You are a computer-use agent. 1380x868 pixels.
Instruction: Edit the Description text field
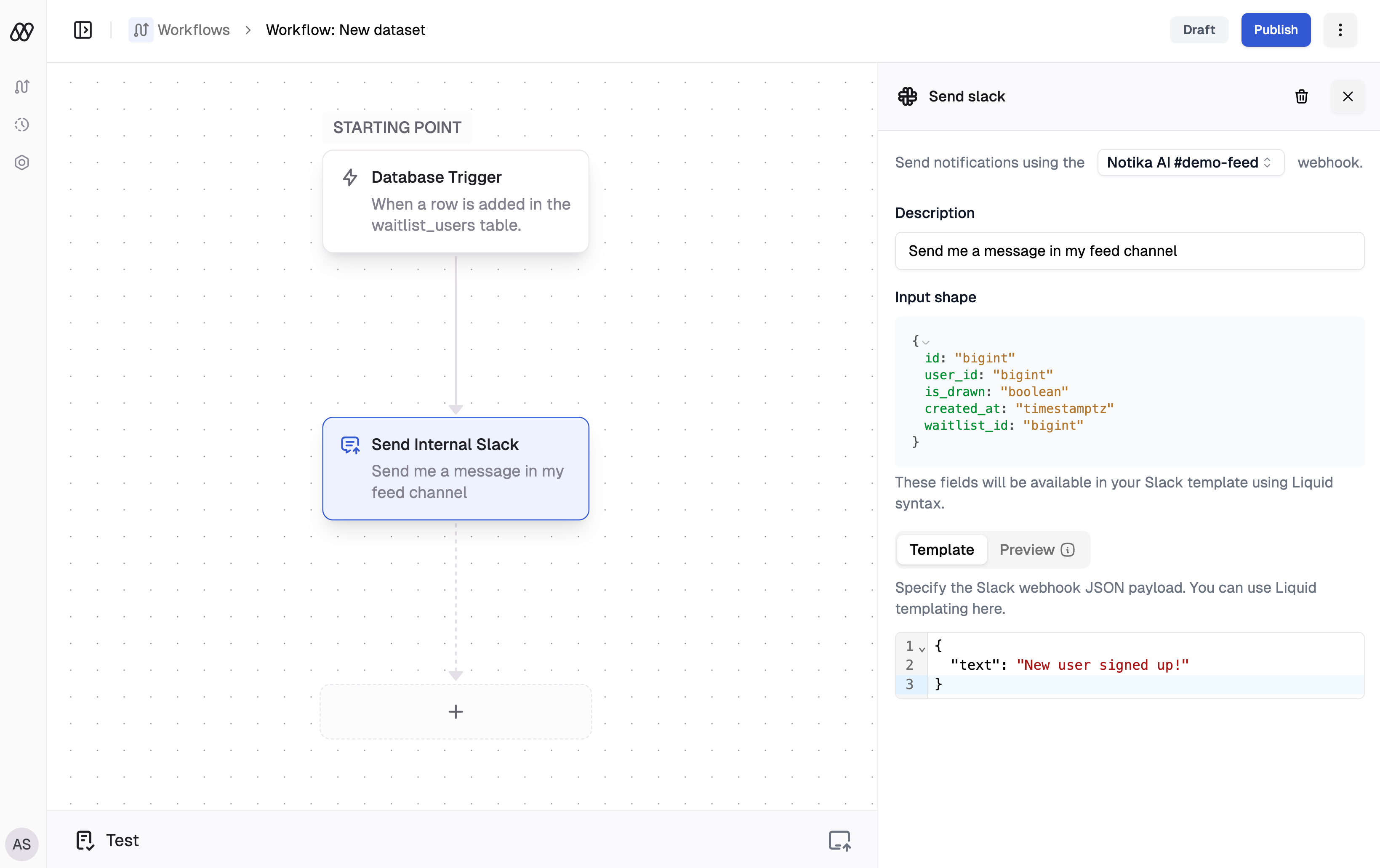[x=1130, y=251]
